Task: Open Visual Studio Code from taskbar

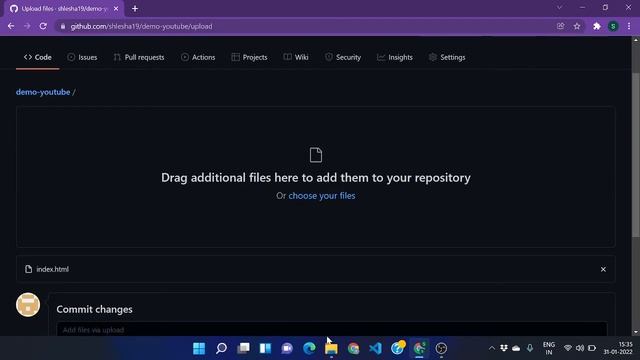Action: 376,348
